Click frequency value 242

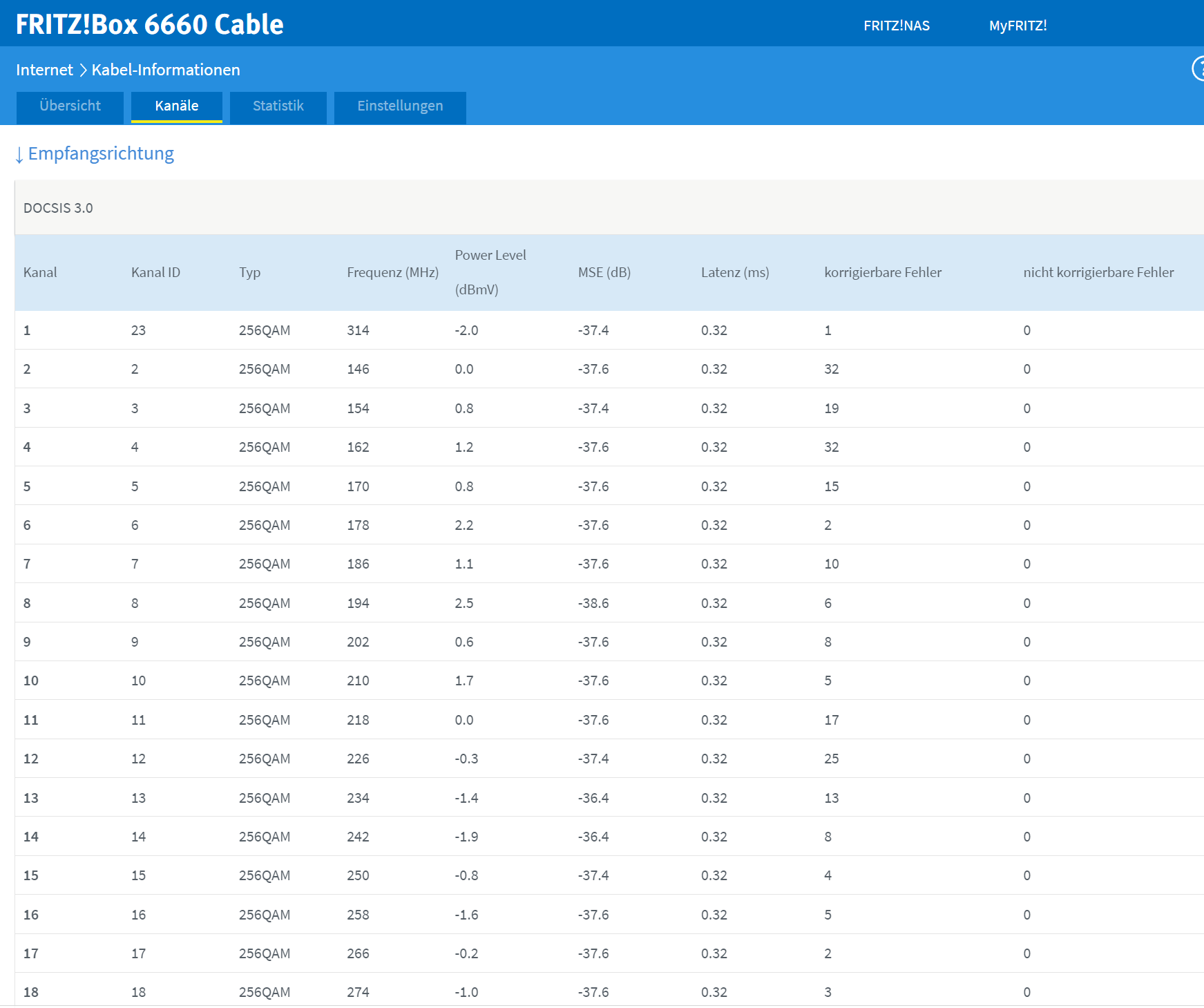[x=358, y=837]
